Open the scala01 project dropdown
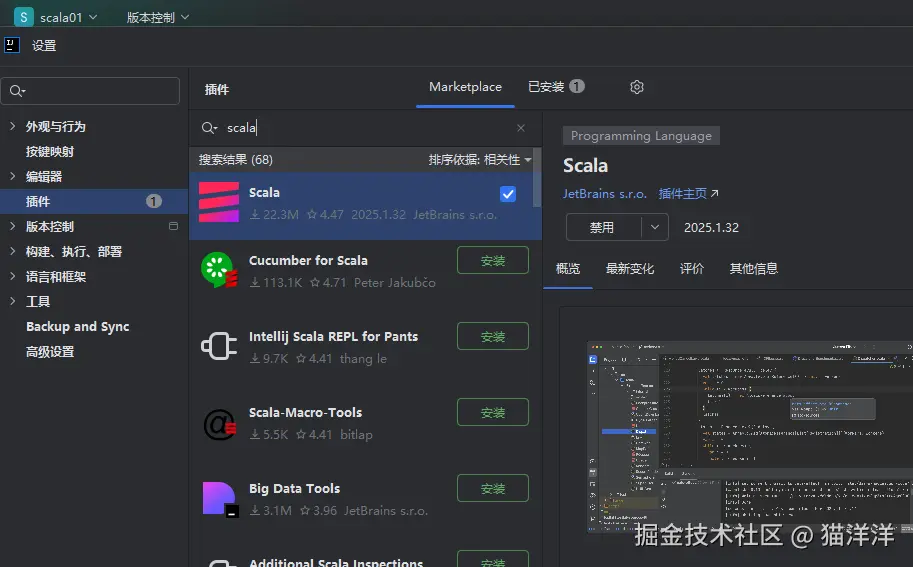 click(x=68, y=17)
